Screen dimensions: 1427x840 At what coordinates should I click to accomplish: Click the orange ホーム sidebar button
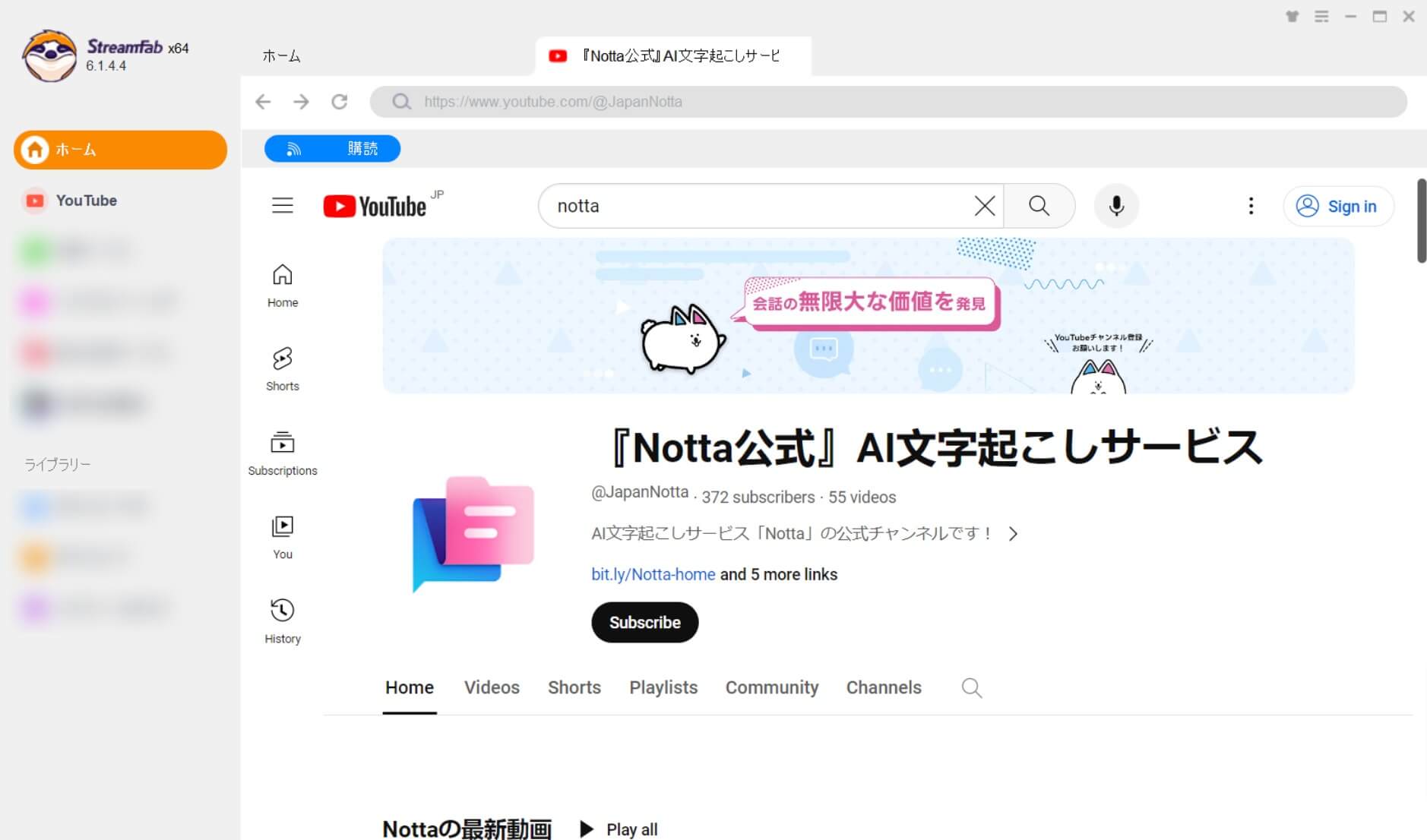pos(120,150)
